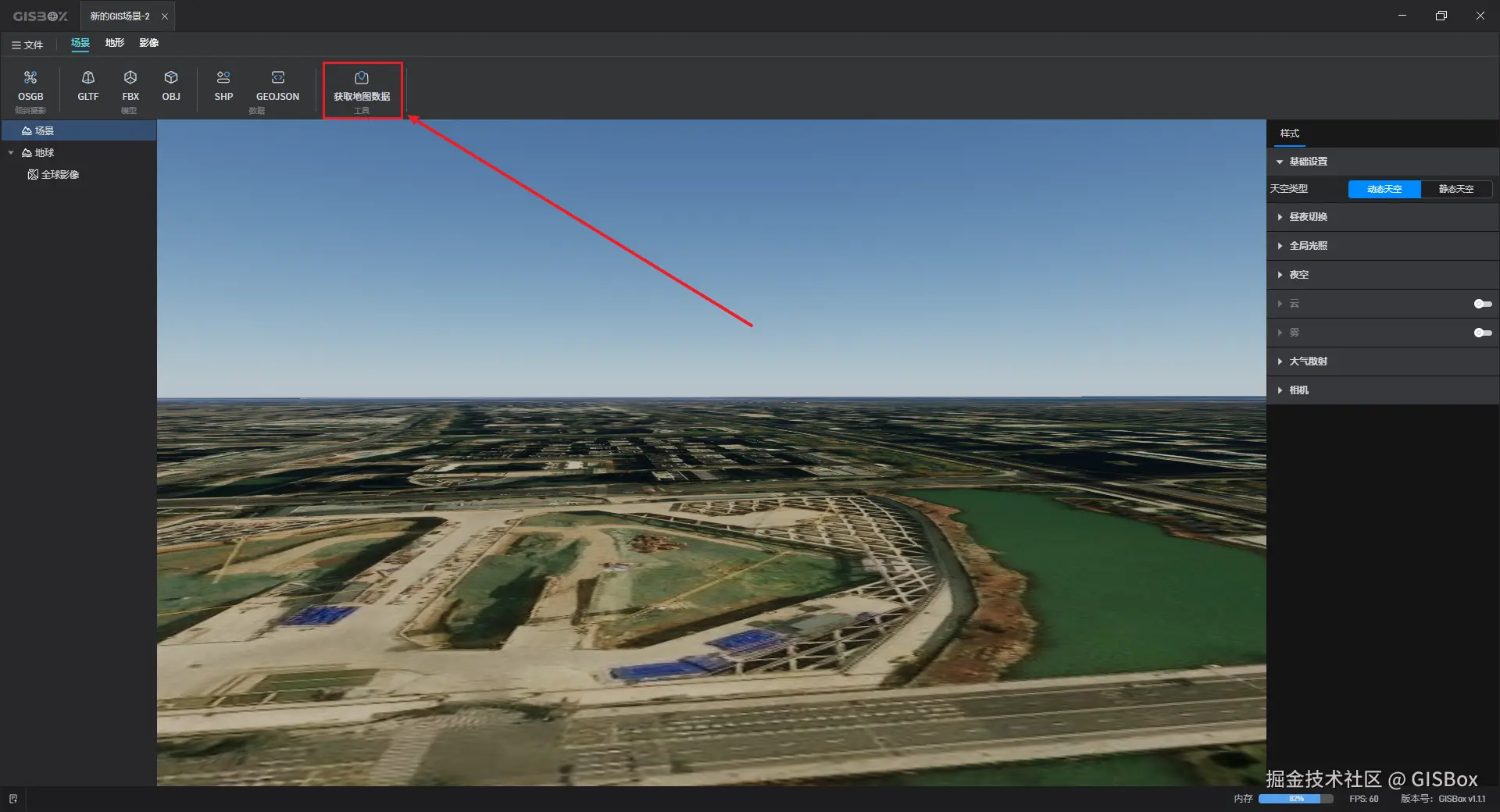Expand the 夜空 section

pos(1383,275)
